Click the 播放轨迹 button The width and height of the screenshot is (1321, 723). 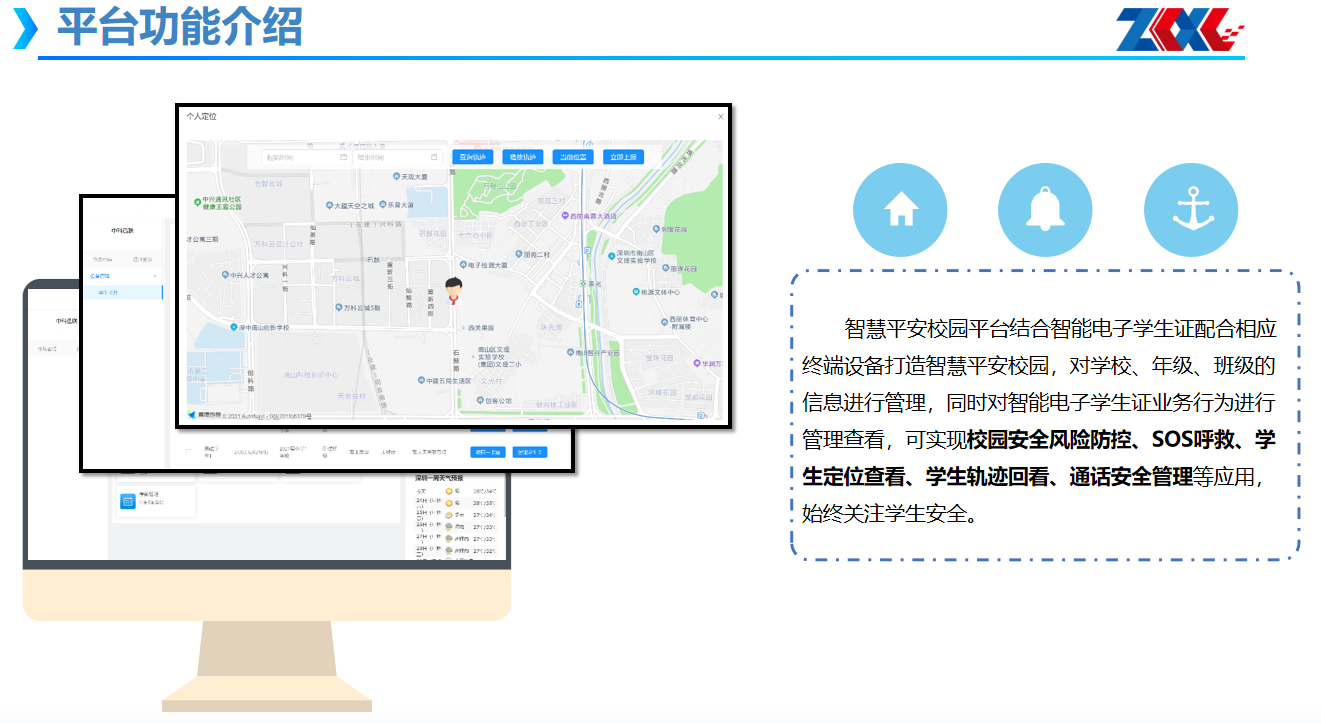coord(523,157)
